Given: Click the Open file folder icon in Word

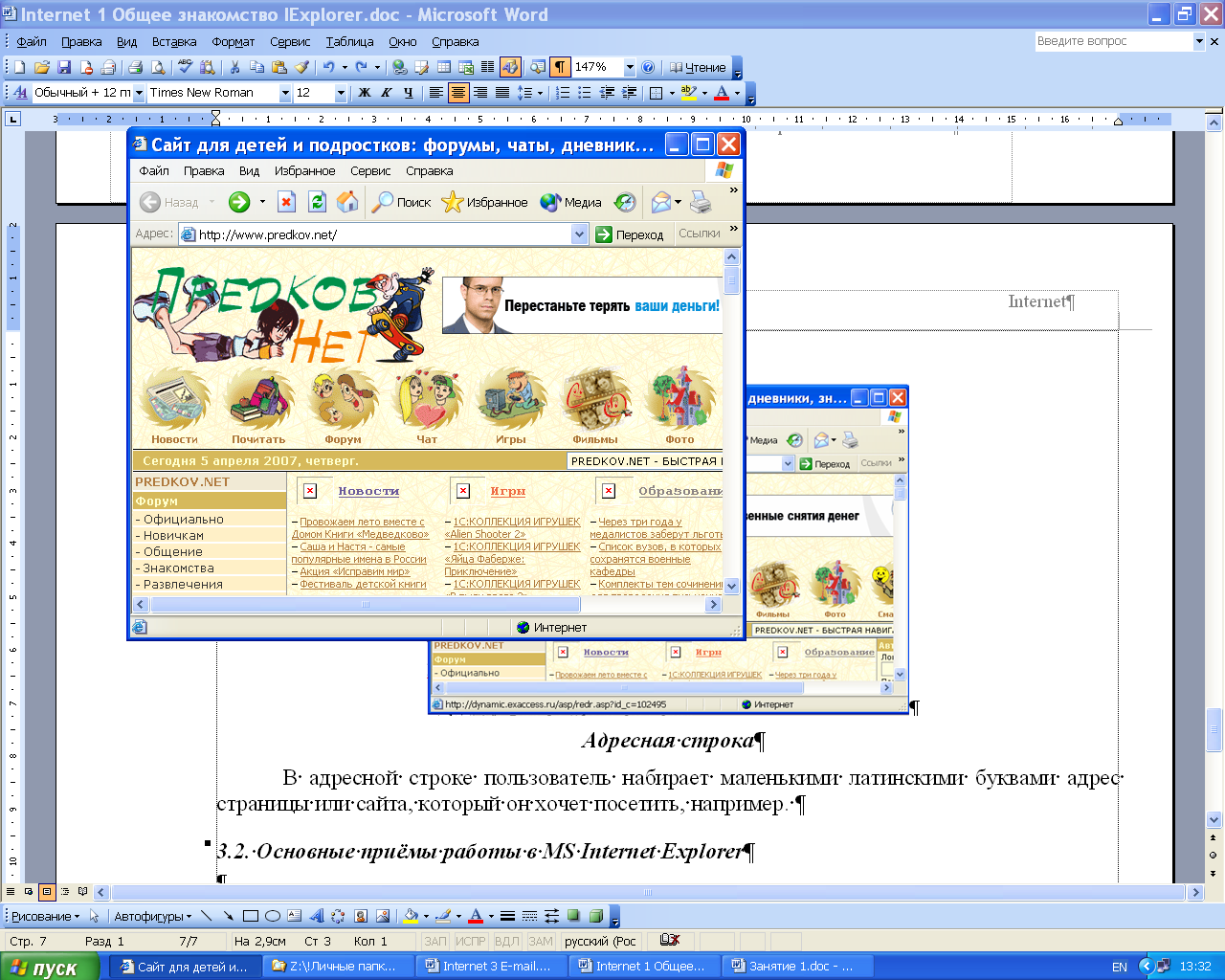Looking at the screenshot, I should [x=41, y=67].
